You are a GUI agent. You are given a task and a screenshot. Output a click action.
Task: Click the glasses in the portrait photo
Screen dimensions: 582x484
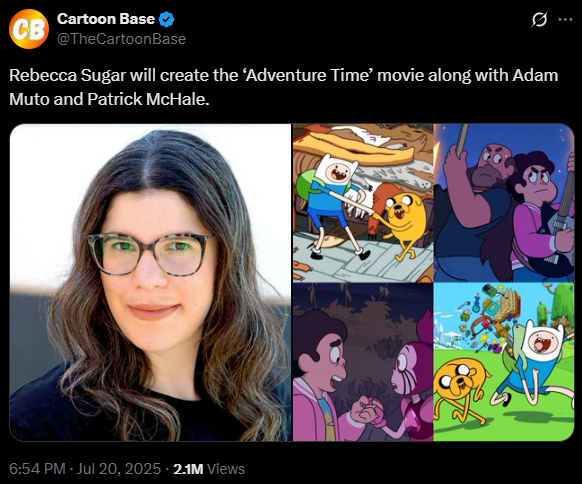pos(149,254)
